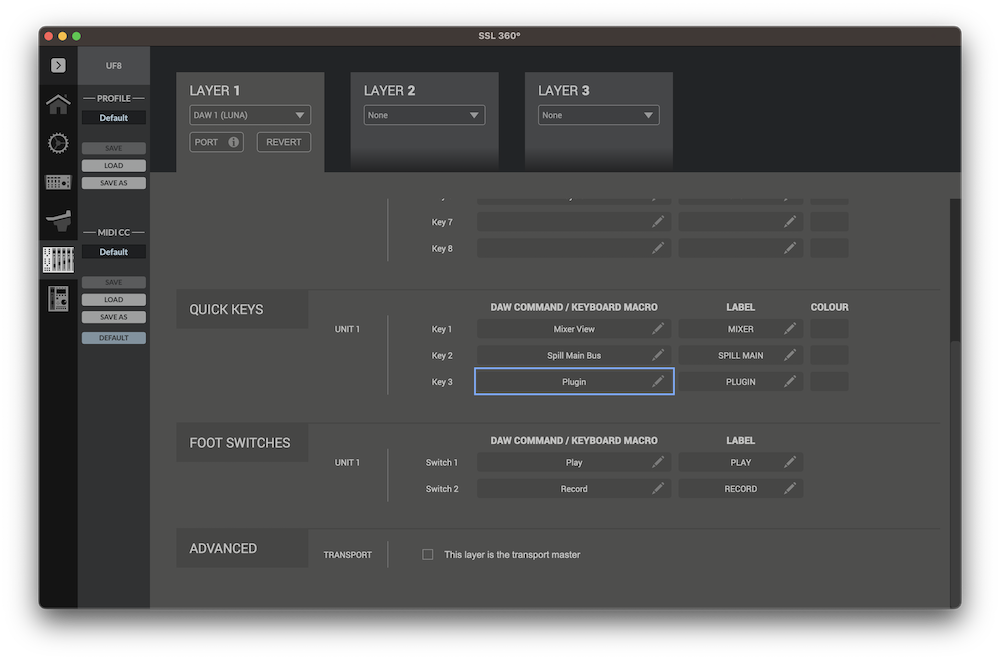Open the DAW 1 (LUNA) dropdown

250,115
